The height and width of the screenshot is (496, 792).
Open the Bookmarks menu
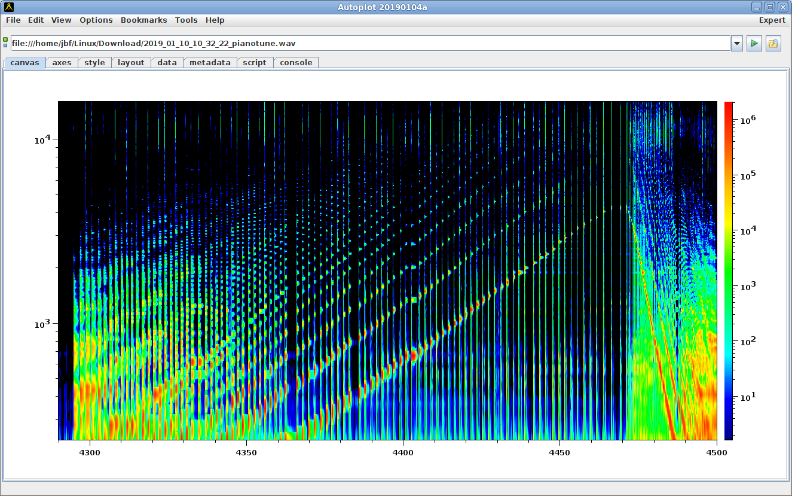(143, 20)
